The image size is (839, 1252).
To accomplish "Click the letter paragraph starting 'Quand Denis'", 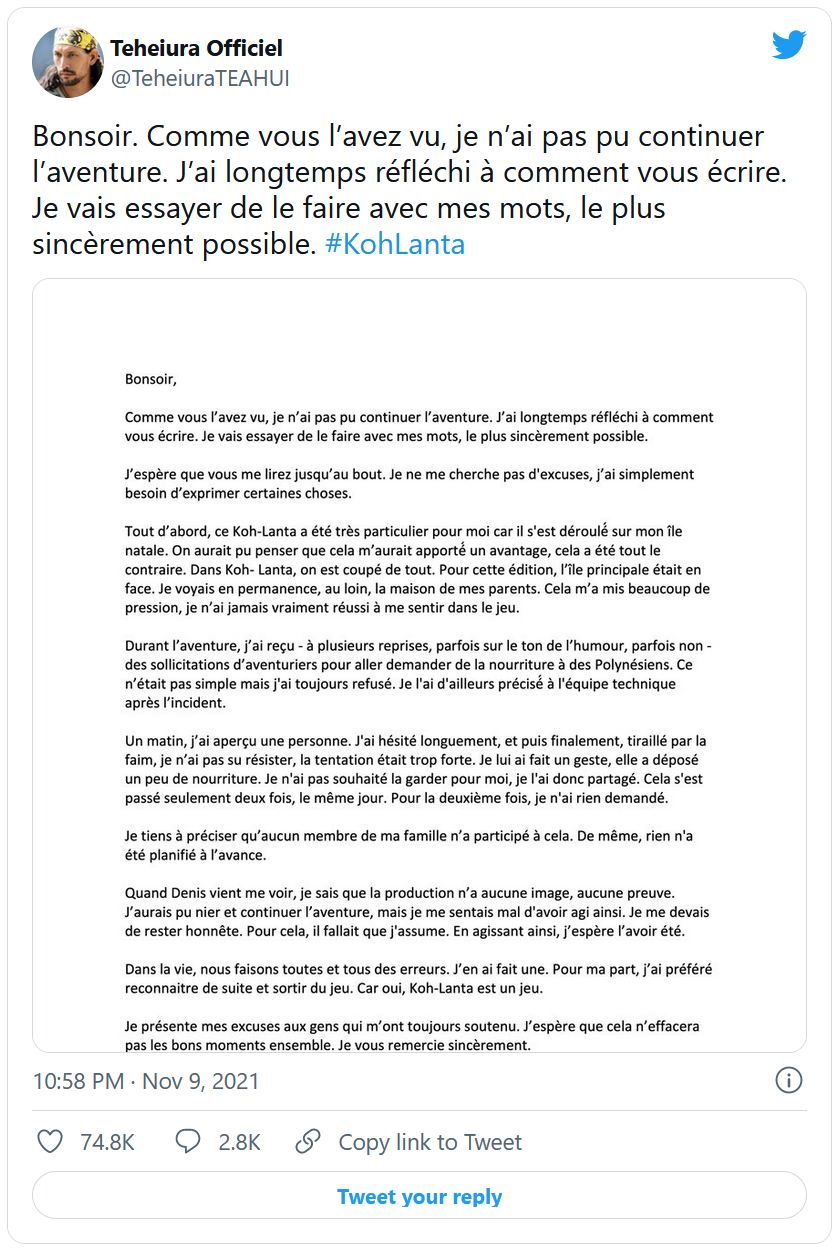I will 418,910.
